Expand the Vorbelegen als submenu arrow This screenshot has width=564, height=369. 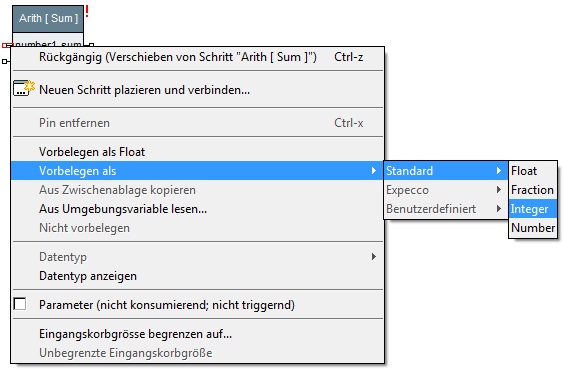point(374,170)
